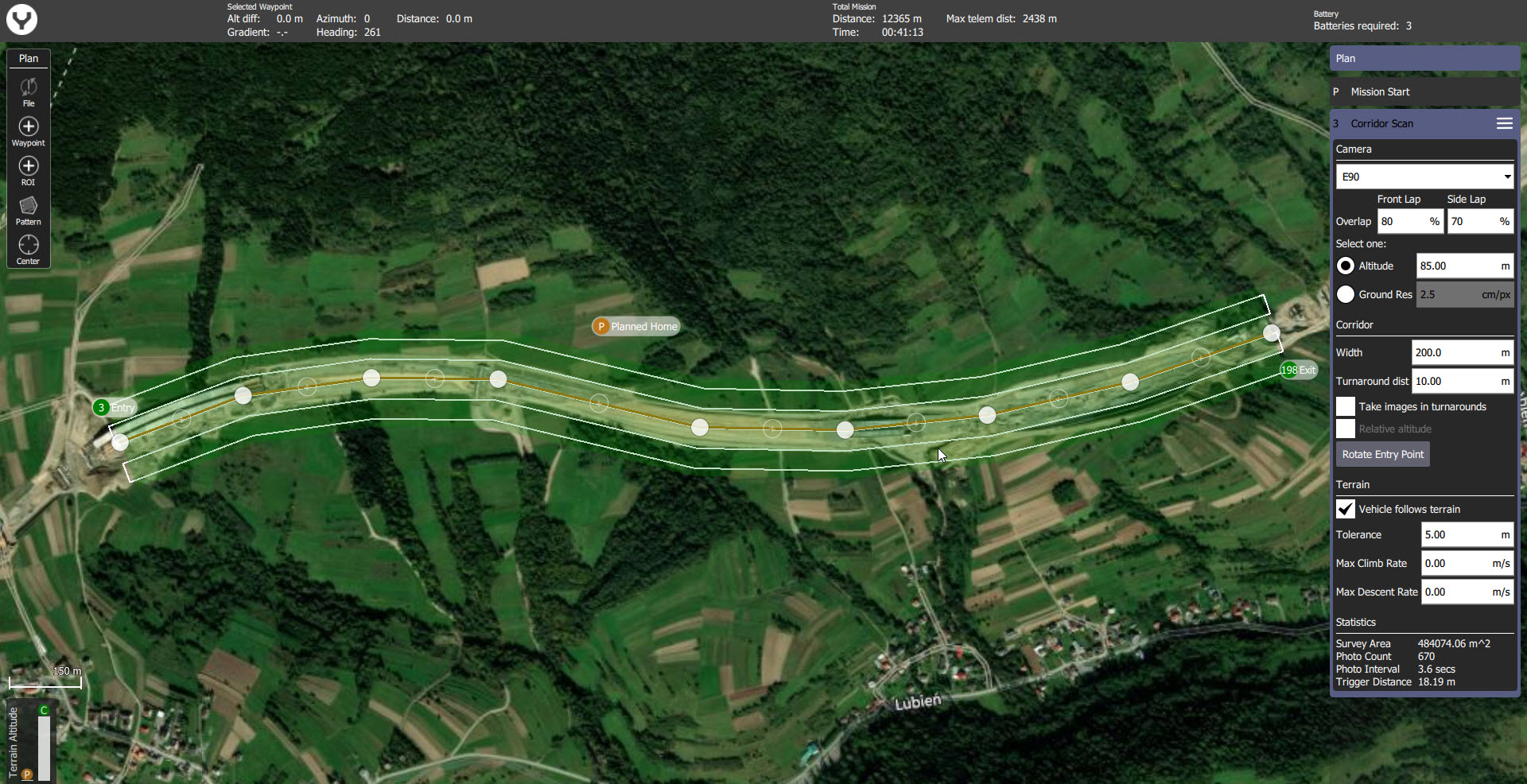The image size is (1527, 784).
Task: Click the Corridor Scan header
Action: tap(1382, 124)
